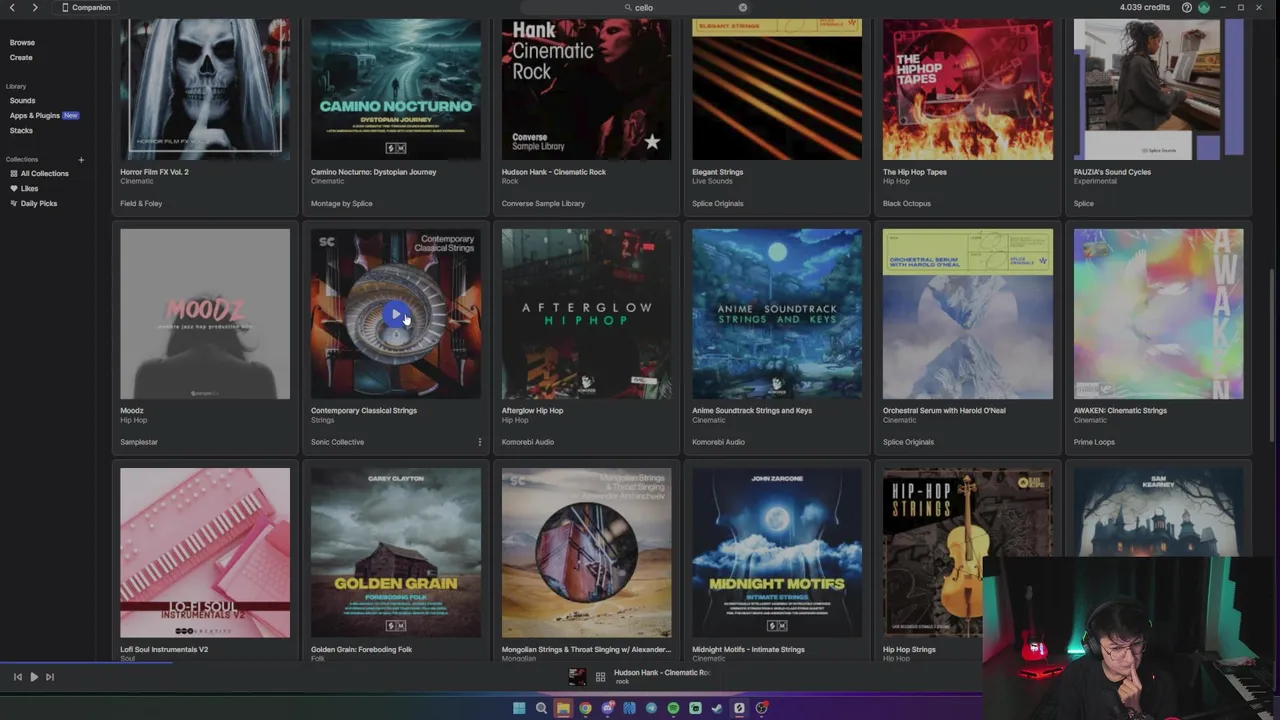
Task: Open the Afterglow Hip Hop cover
Action: [x=586, y=314]
